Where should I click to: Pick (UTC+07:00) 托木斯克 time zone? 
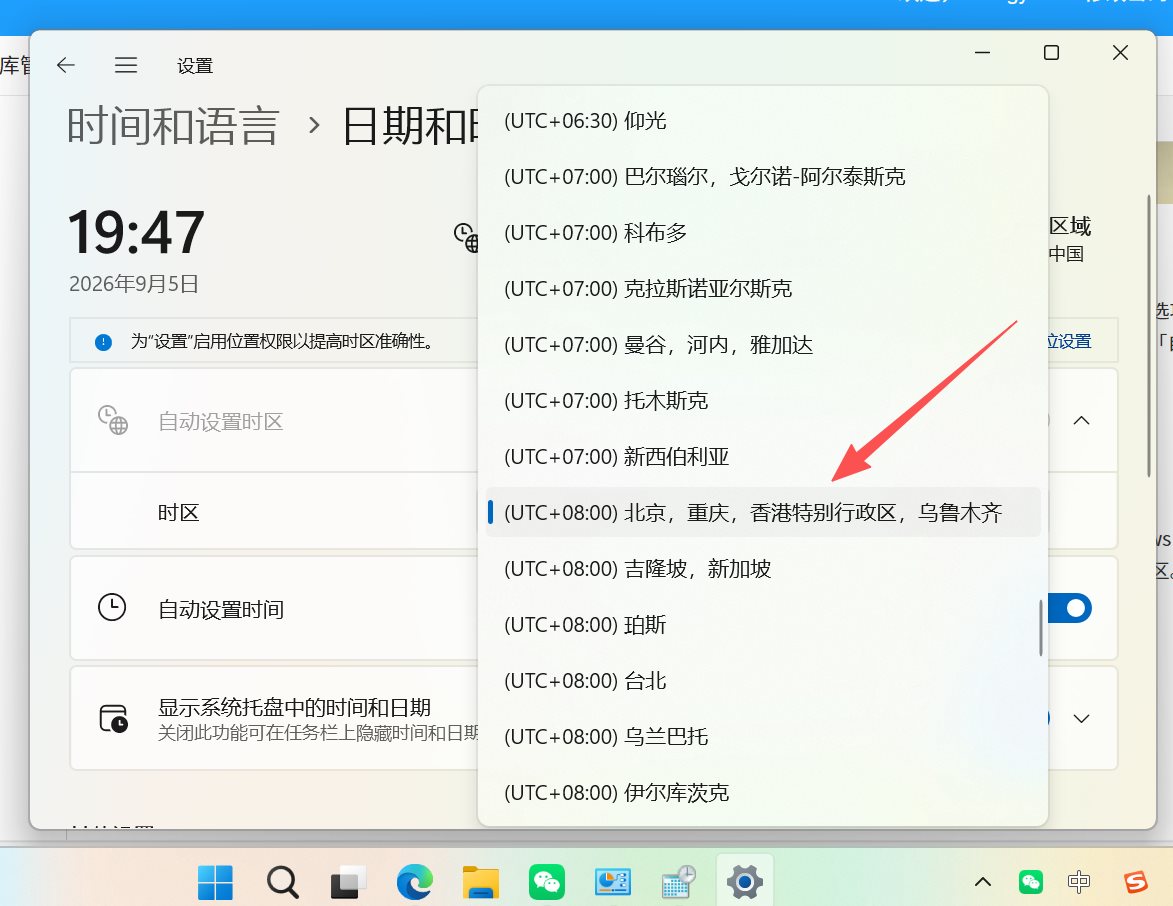coord(763,401)
